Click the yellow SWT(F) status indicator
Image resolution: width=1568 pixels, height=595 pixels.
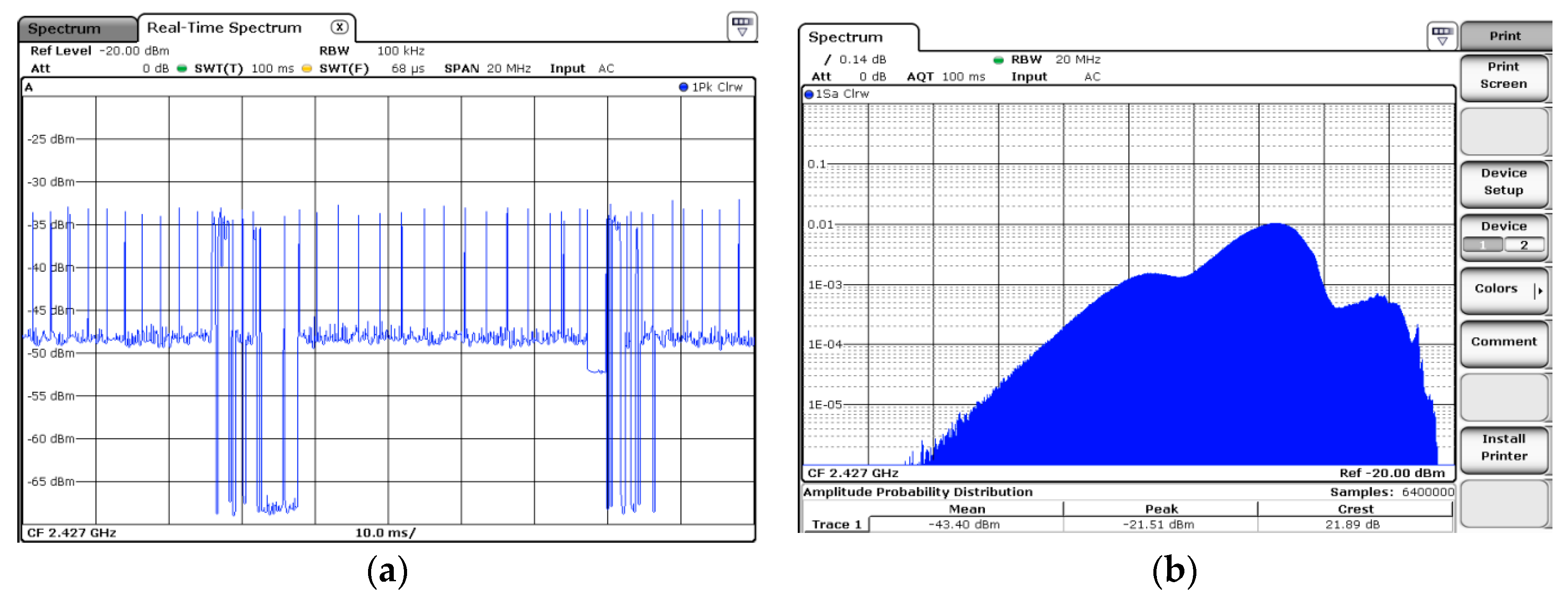point(307,69)
